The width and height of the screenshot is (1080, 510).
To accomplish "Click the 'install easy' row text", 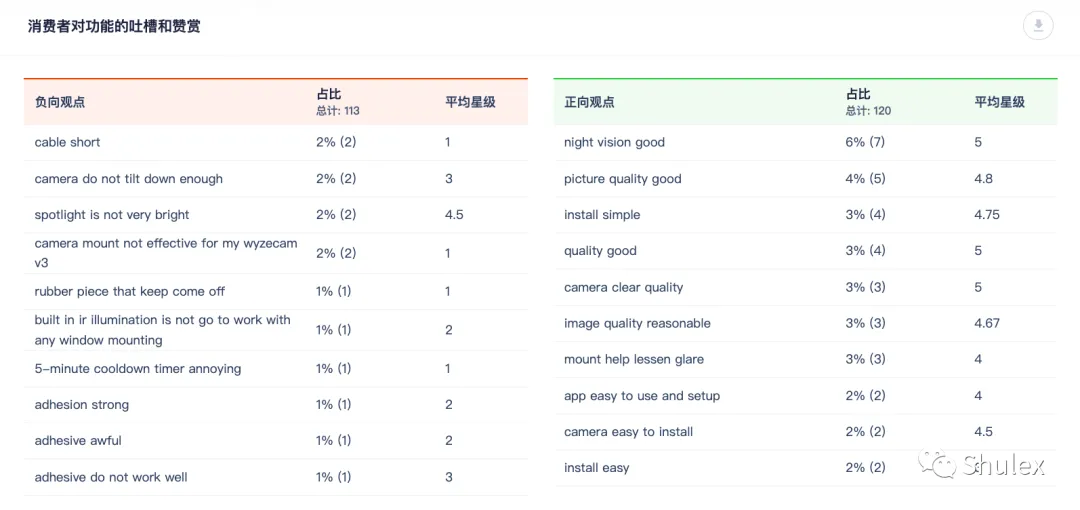I will coord(596,468).
